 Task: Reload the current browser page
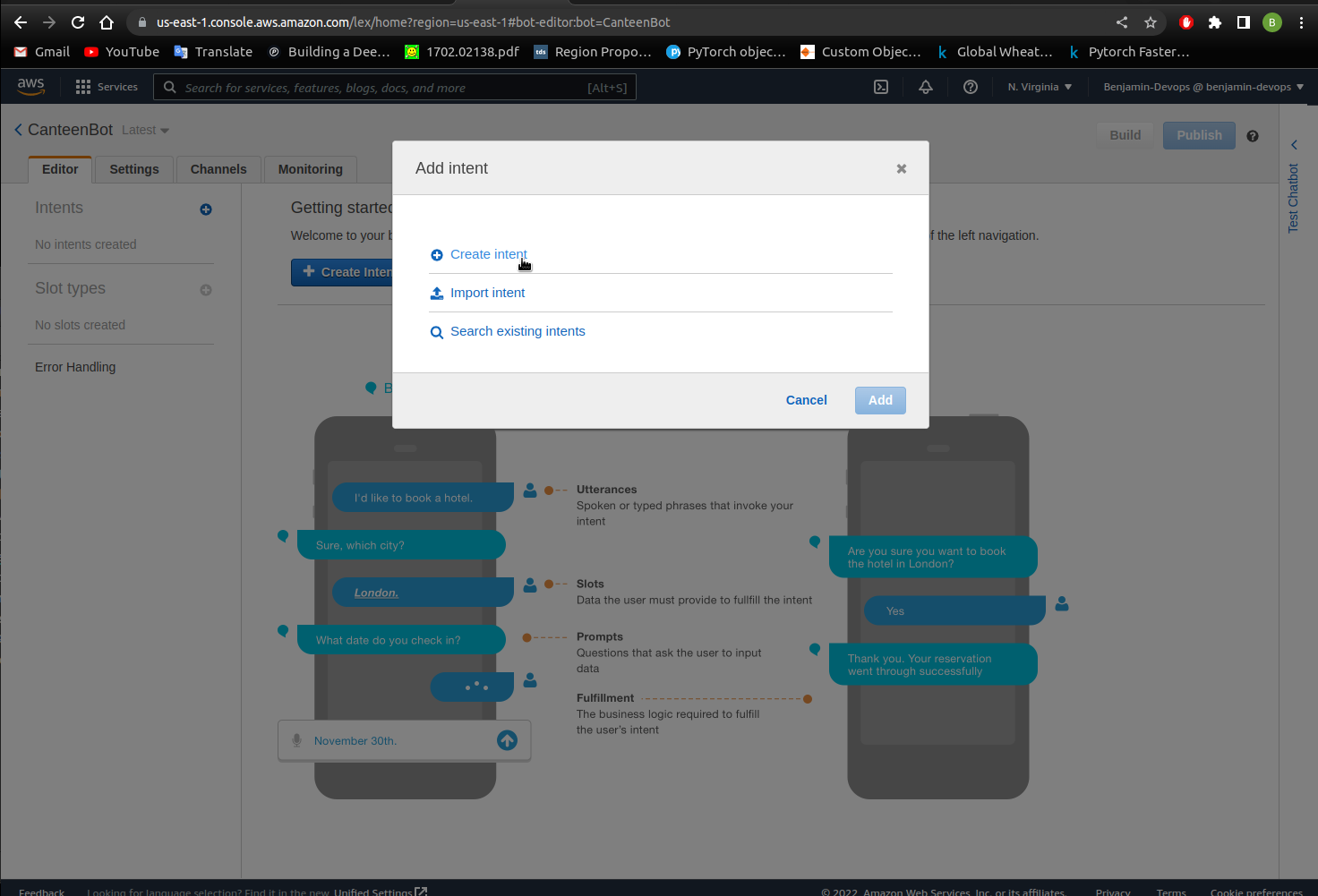tap(78, 22)
